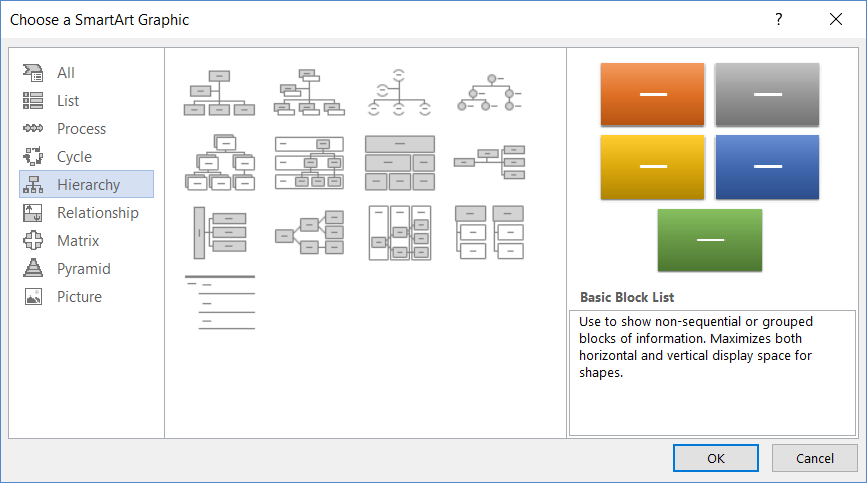Select the Horizontal Multi-Level Hierarchy layout

coord(219,233)
